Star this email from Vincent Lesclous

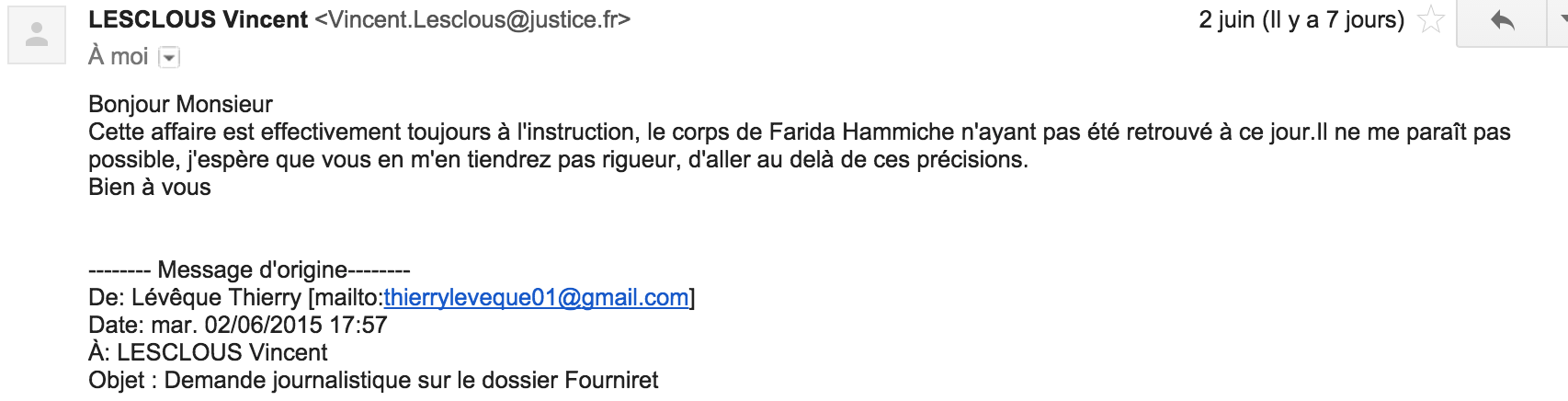tap(1431, 20)
